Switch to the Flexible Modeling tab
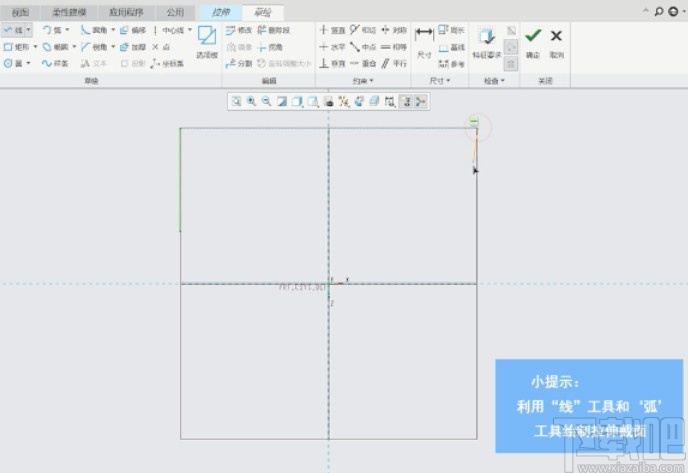This screenshot has width=688, height=473. (69, 12)
